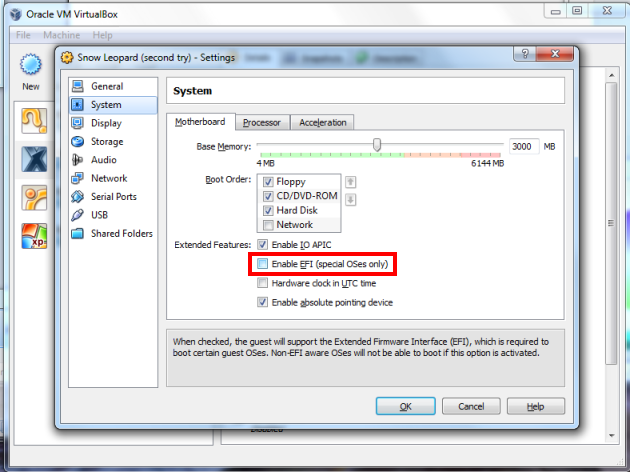
Task: Click the Base Memory spinbox arrows
Action: [x=535, y=146]
